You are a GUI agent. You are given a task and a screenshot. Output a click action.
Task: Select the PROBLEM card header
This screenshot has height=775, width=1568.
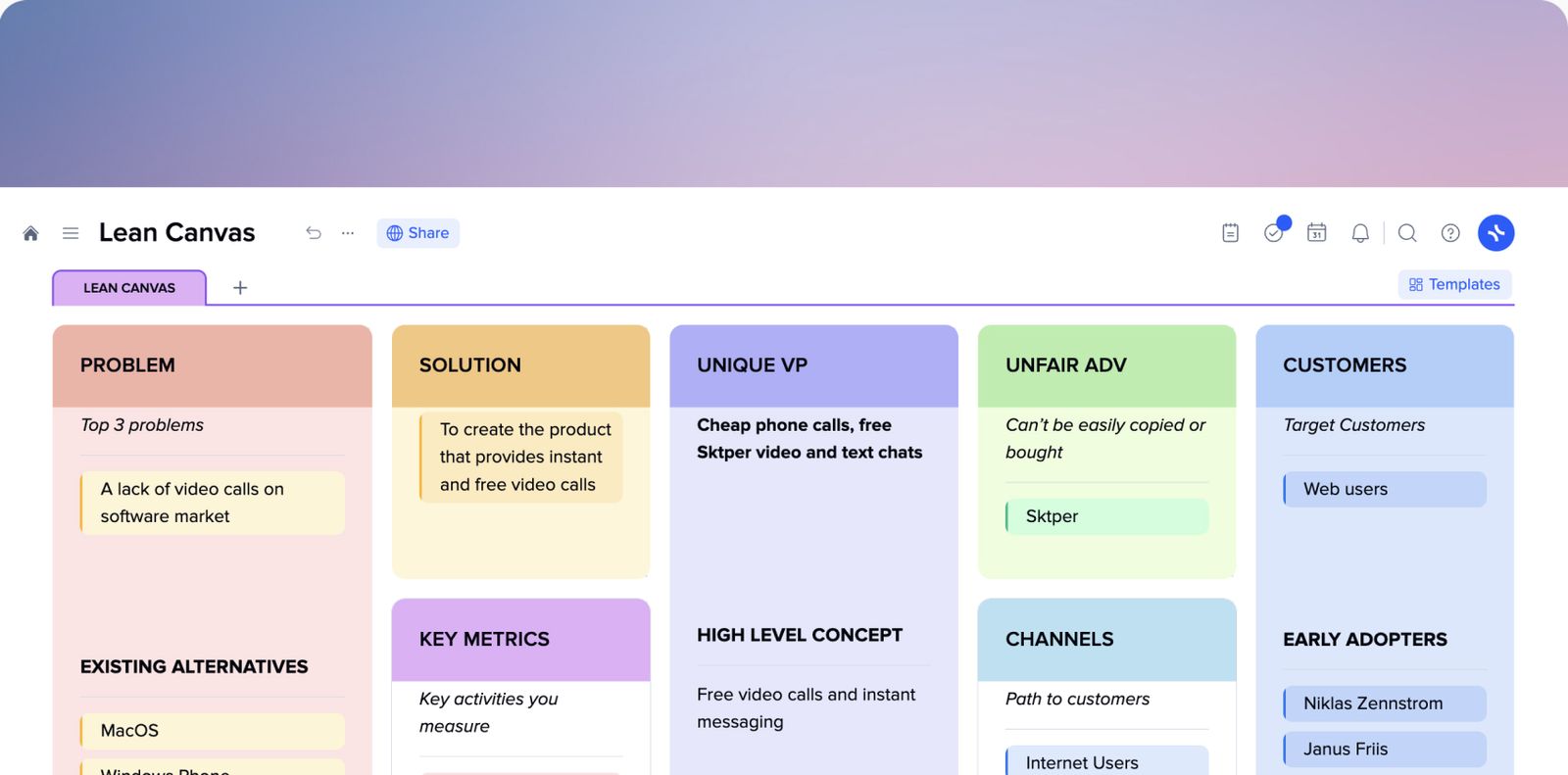213,365
